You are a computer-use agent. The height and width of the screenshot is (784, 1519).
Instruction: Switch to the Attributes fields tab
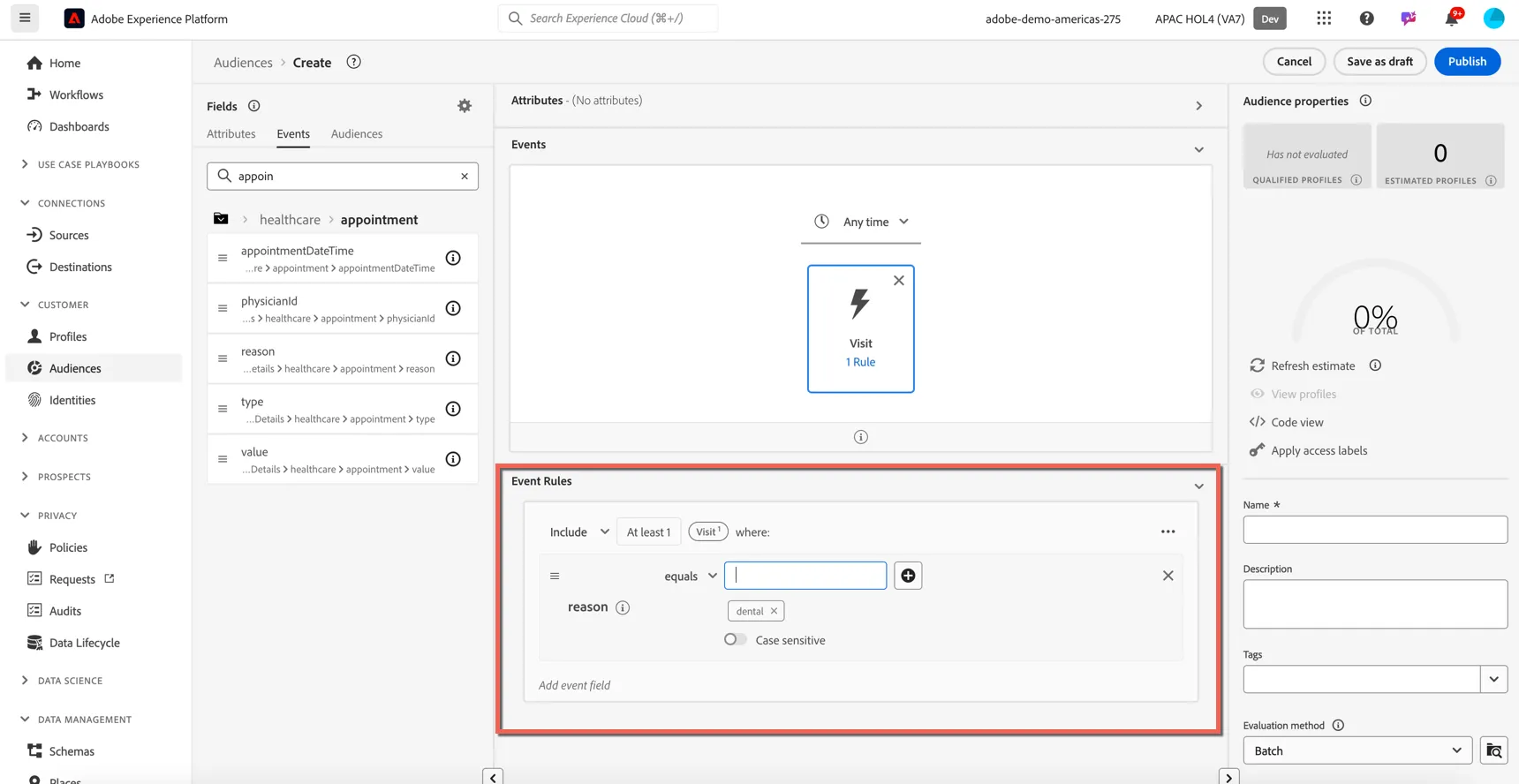pyautogui.click(x=231, y=134)
